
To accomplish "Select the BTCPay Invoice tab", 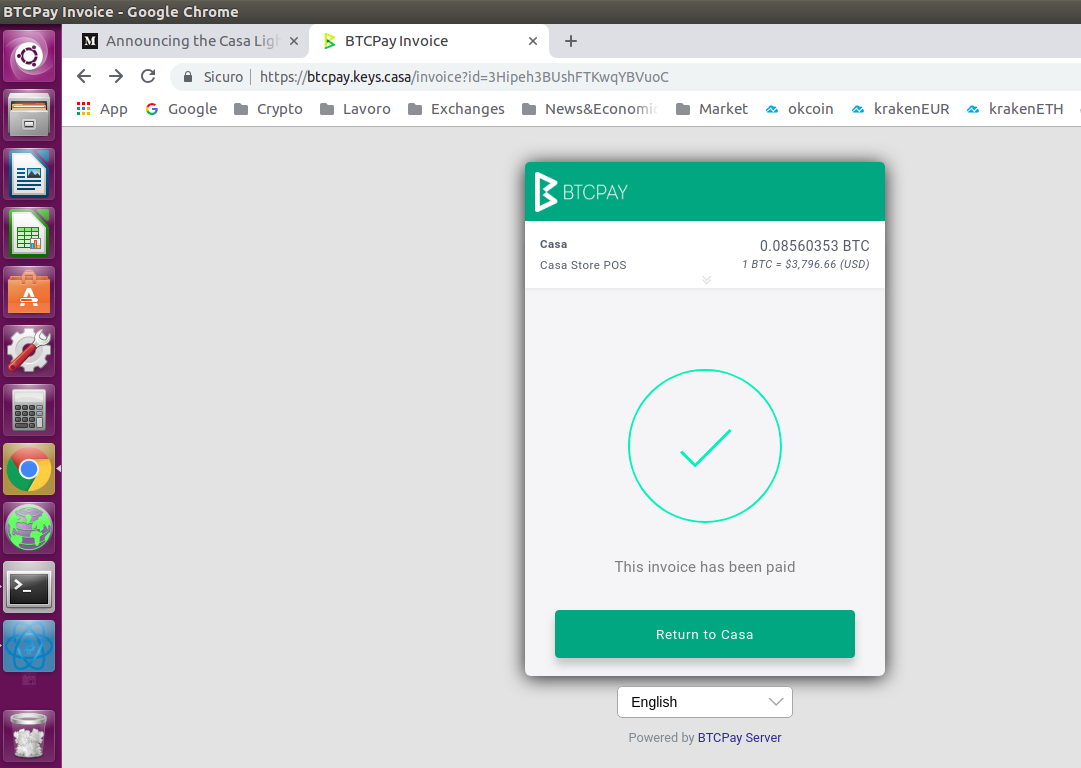I will pos(429,41).
